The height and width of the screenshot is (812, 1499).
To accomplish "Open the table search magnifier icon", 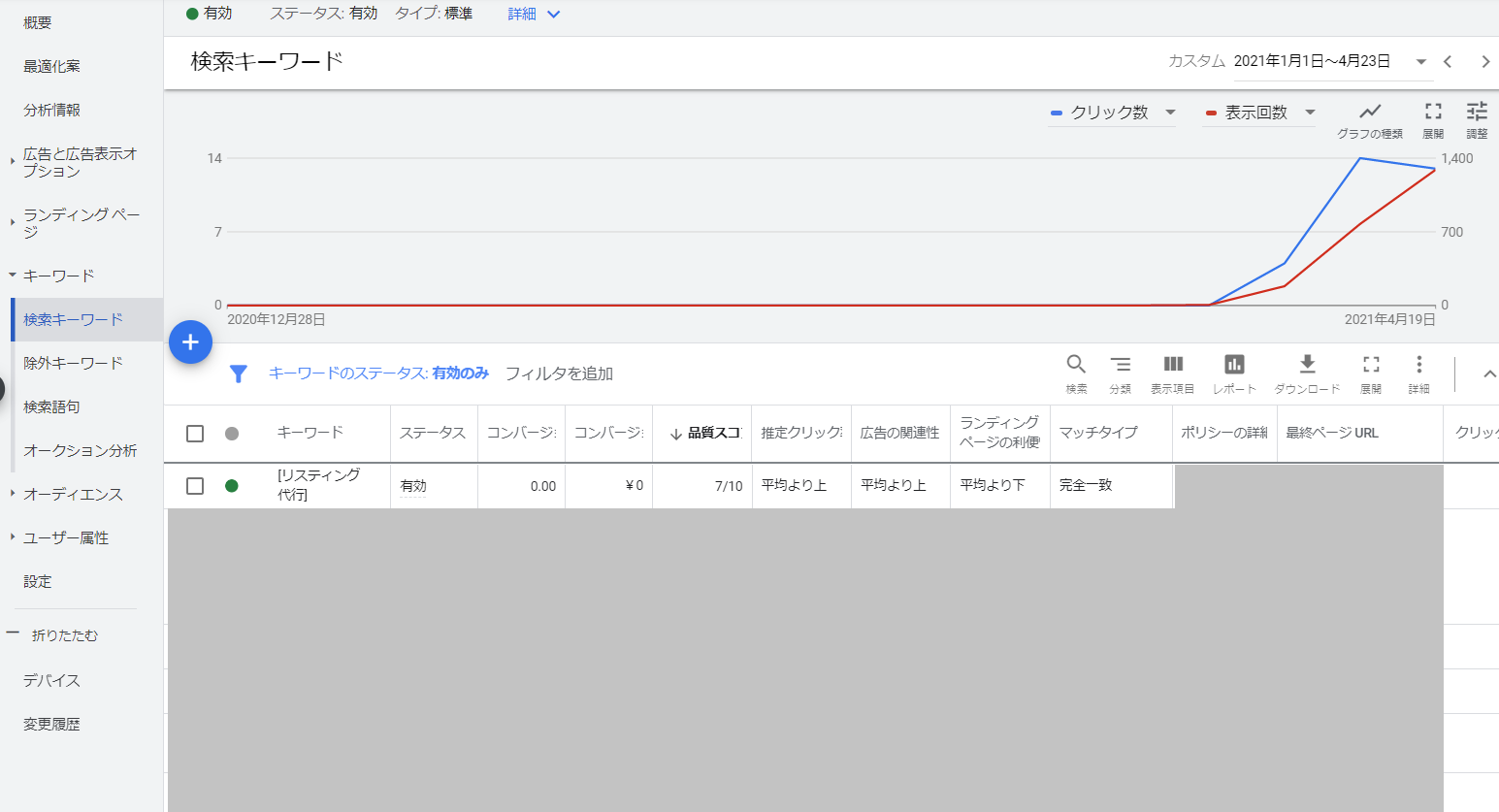I will [1076, 364].
